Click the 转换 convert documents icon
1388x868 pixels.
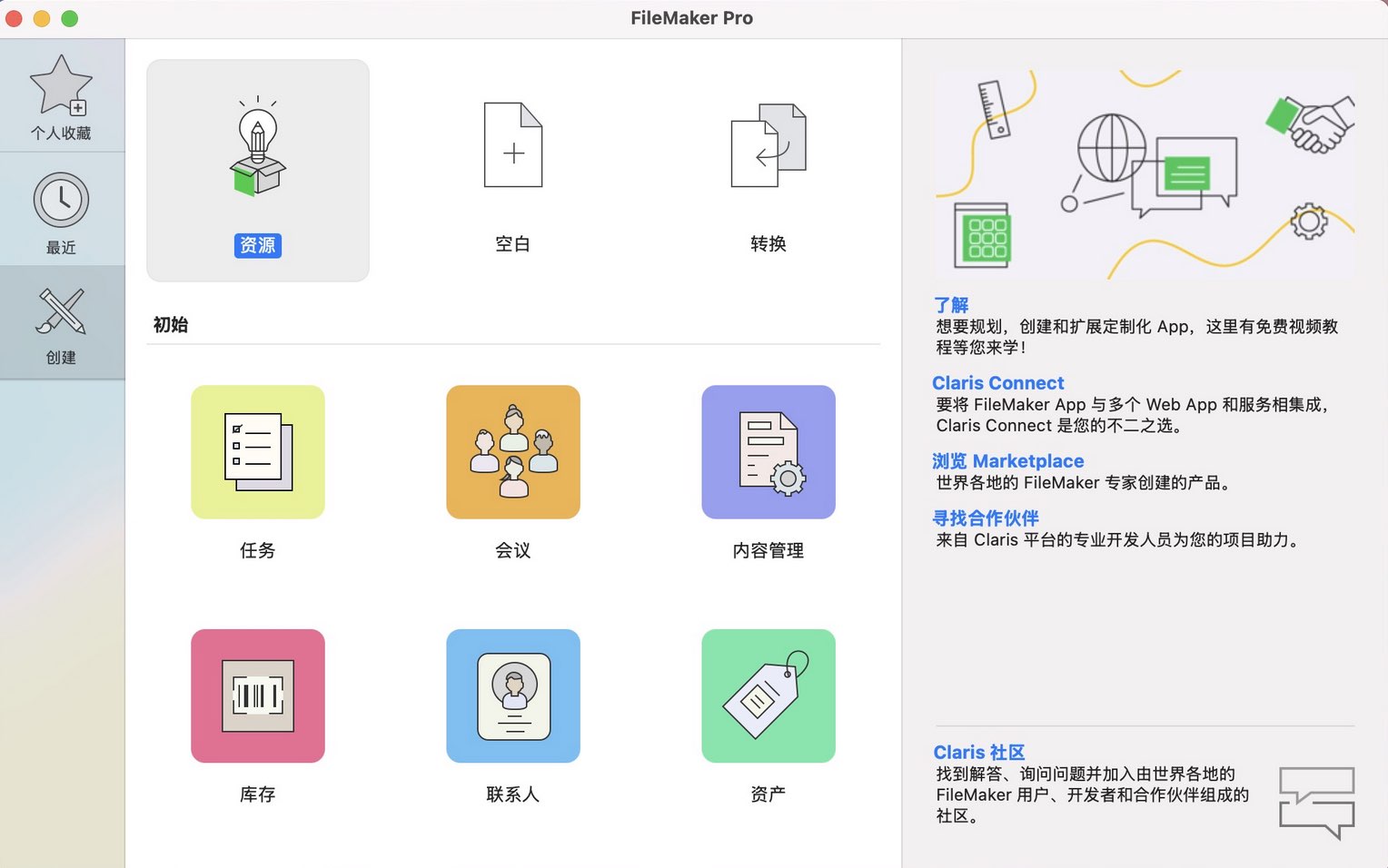click(768, 145)
